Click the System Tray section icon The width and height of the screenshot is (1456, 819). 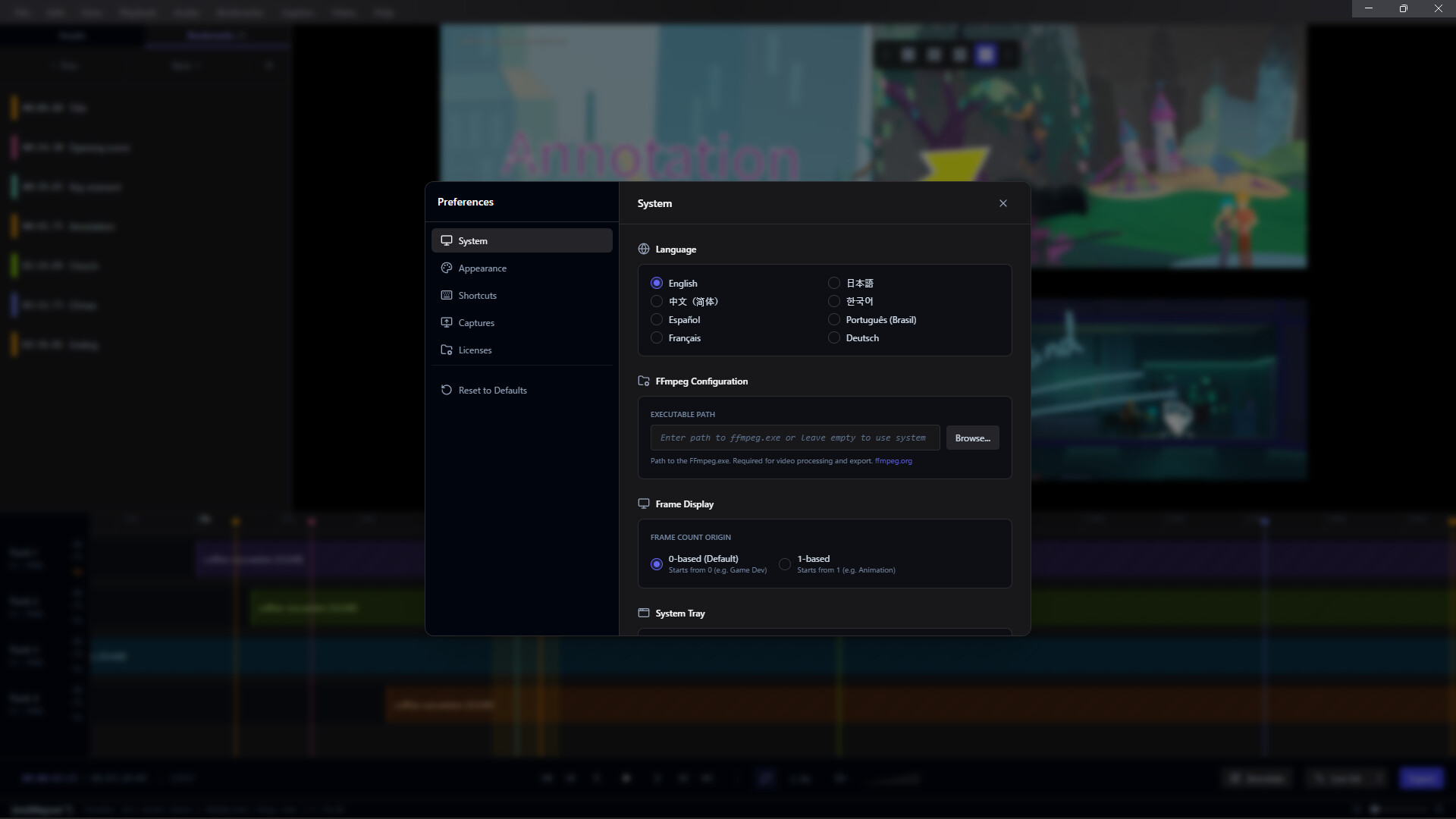(x=644, y=613)
